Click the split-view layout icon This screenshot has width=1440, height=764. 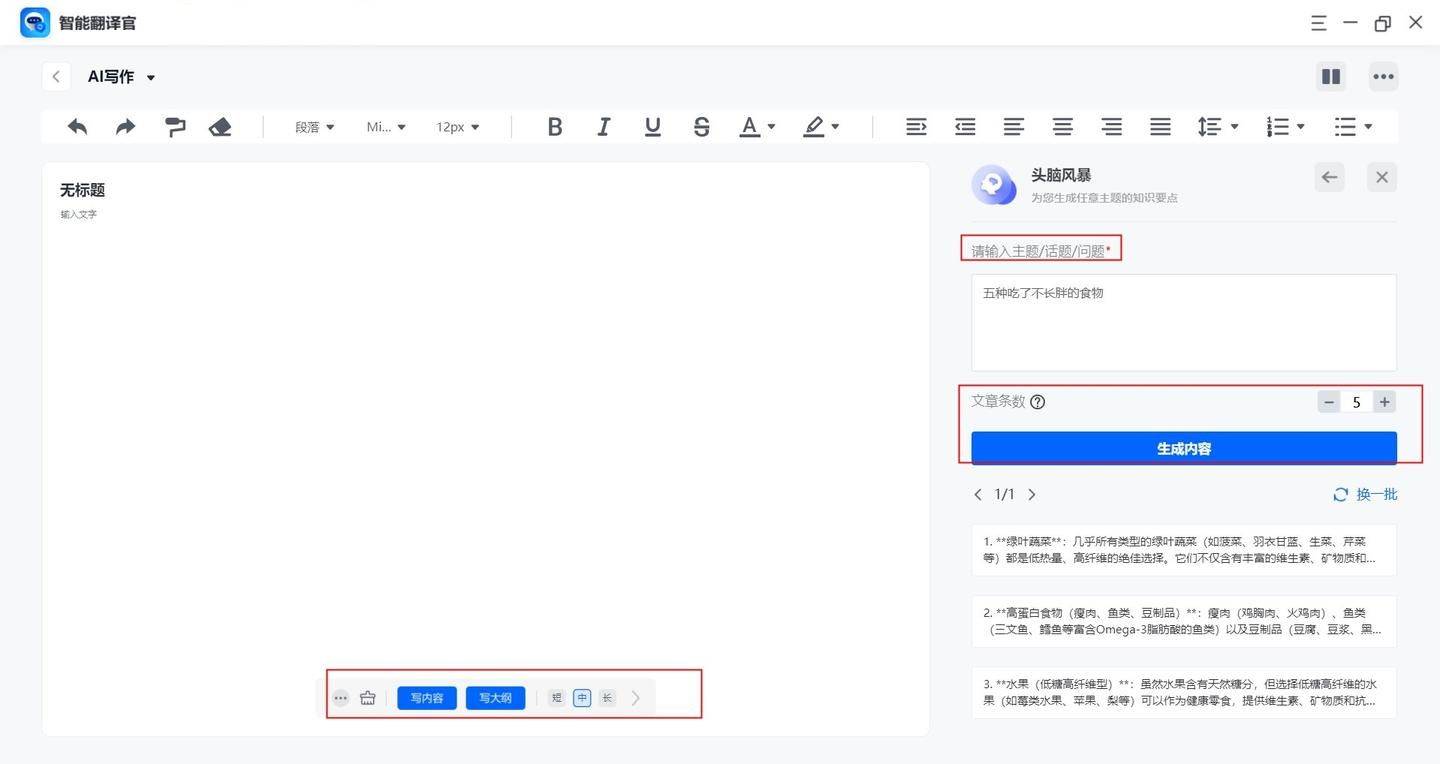pos(1330,77)
